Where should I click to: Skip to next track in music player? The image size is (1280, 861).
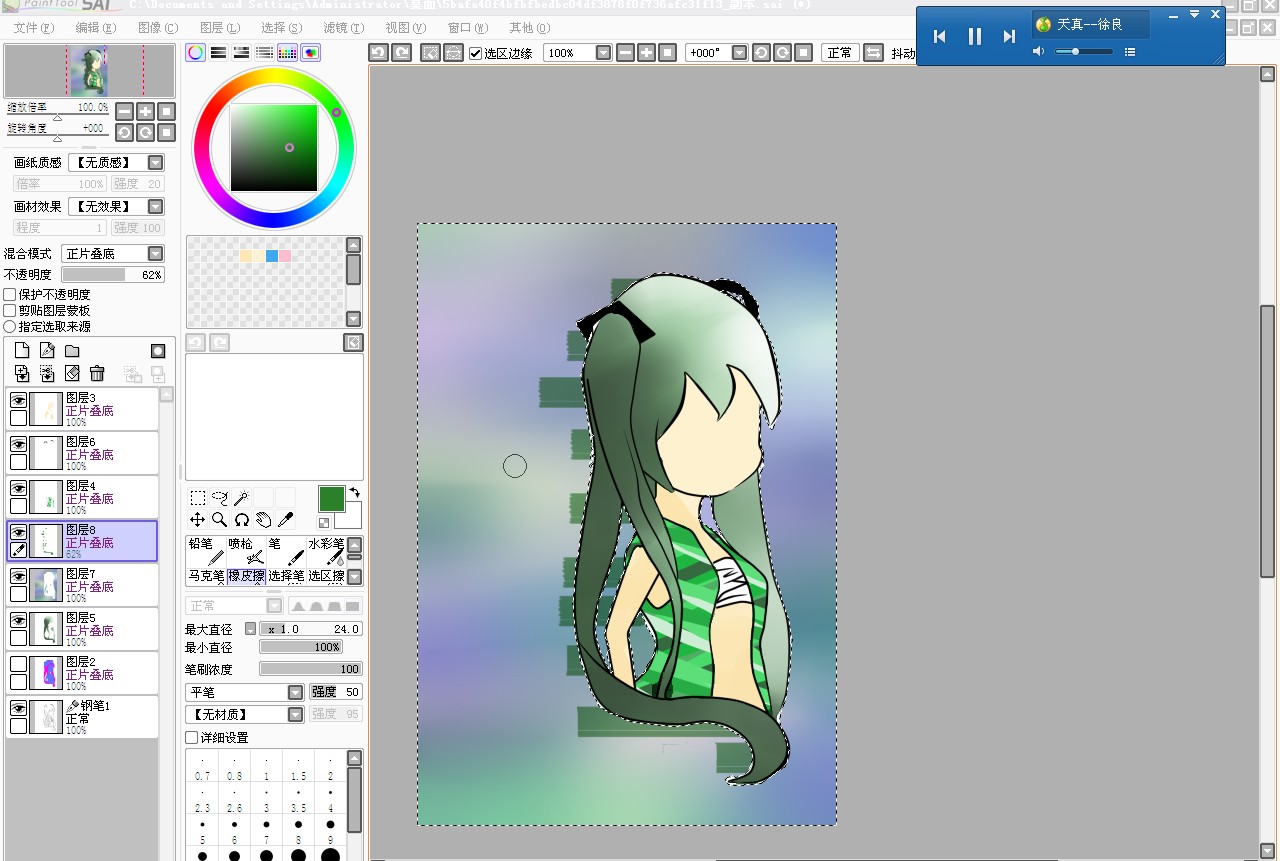pos(1009,37)
